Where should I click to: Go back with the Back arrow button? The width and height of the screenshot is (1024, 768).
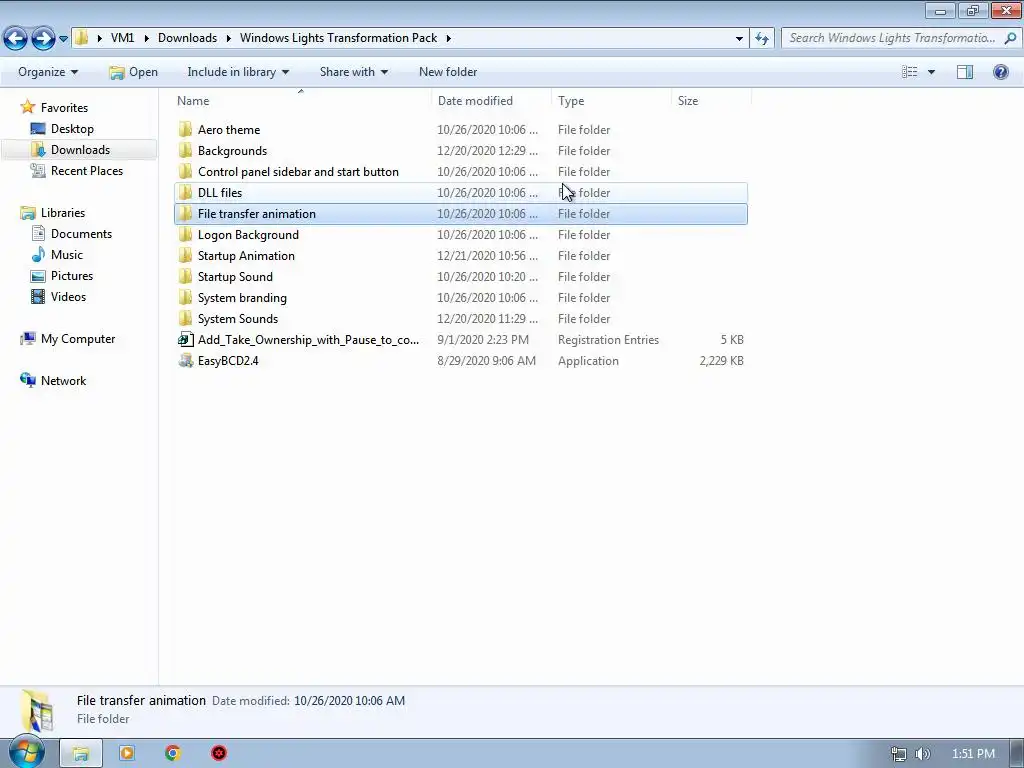coord(16,39)
